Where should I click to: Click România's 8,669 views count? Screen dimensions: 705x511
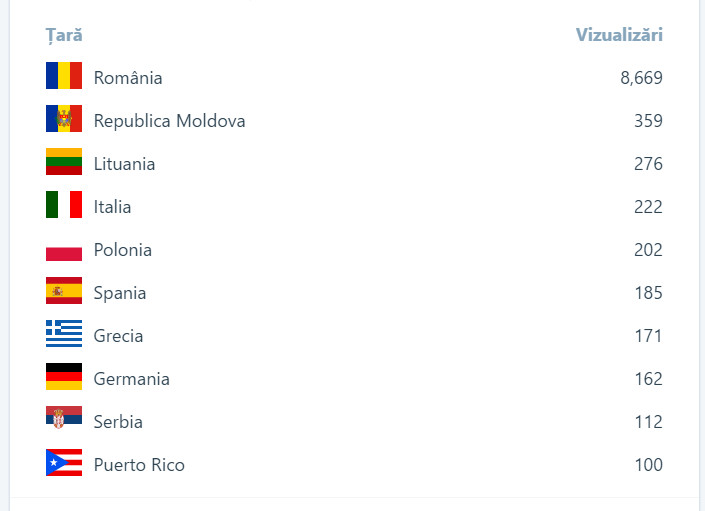pos(641,77)
